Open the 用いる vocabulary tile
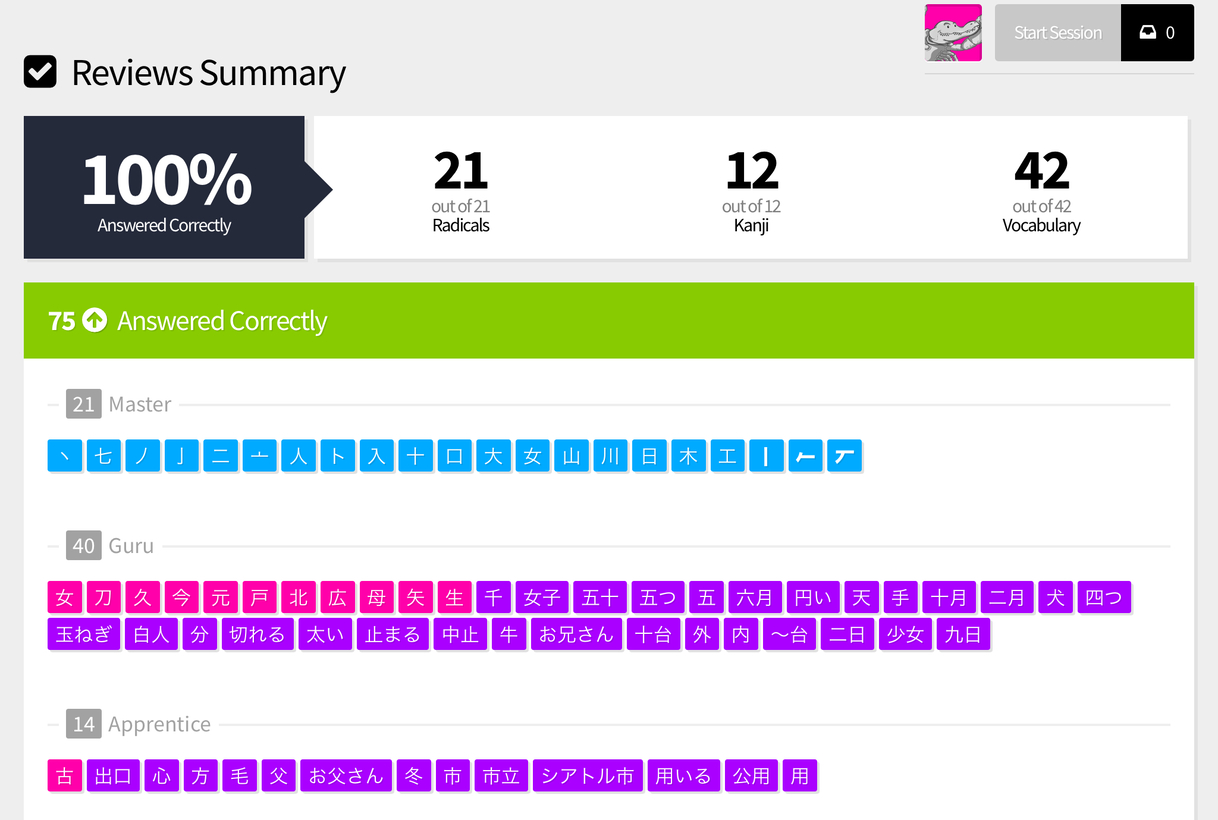This screenshot has height=820, width=1218. [x=684, y=776]
